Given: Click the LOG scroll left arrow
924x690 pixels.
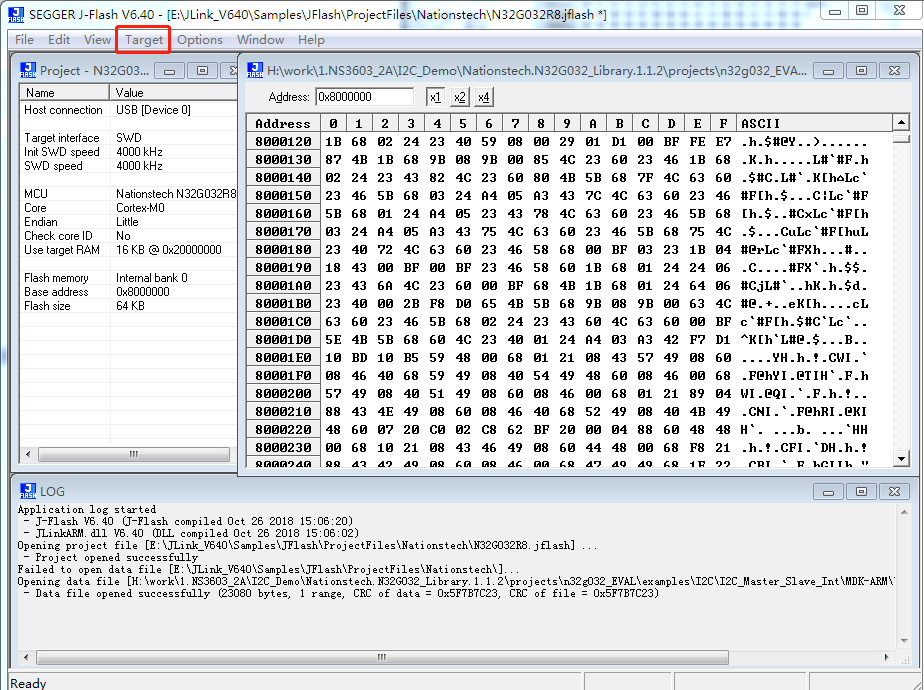Looking at the screenshot, I should click(25, 656).
